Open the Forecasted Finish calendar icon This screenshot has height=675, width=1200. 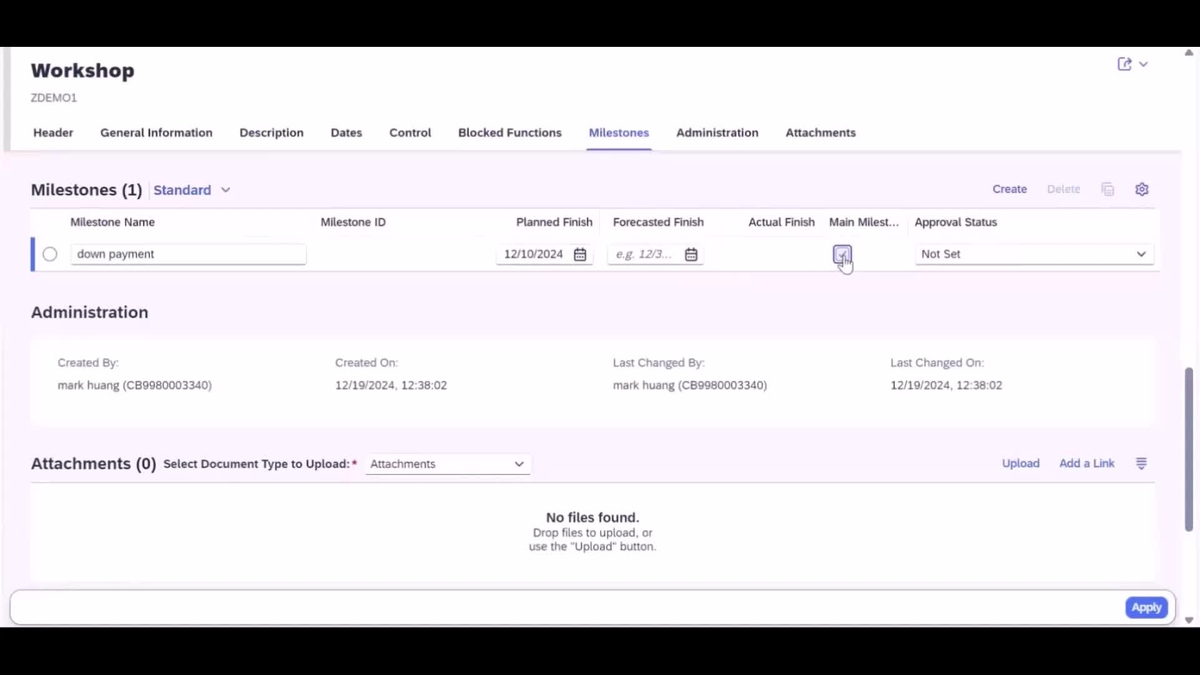point(690,254)
